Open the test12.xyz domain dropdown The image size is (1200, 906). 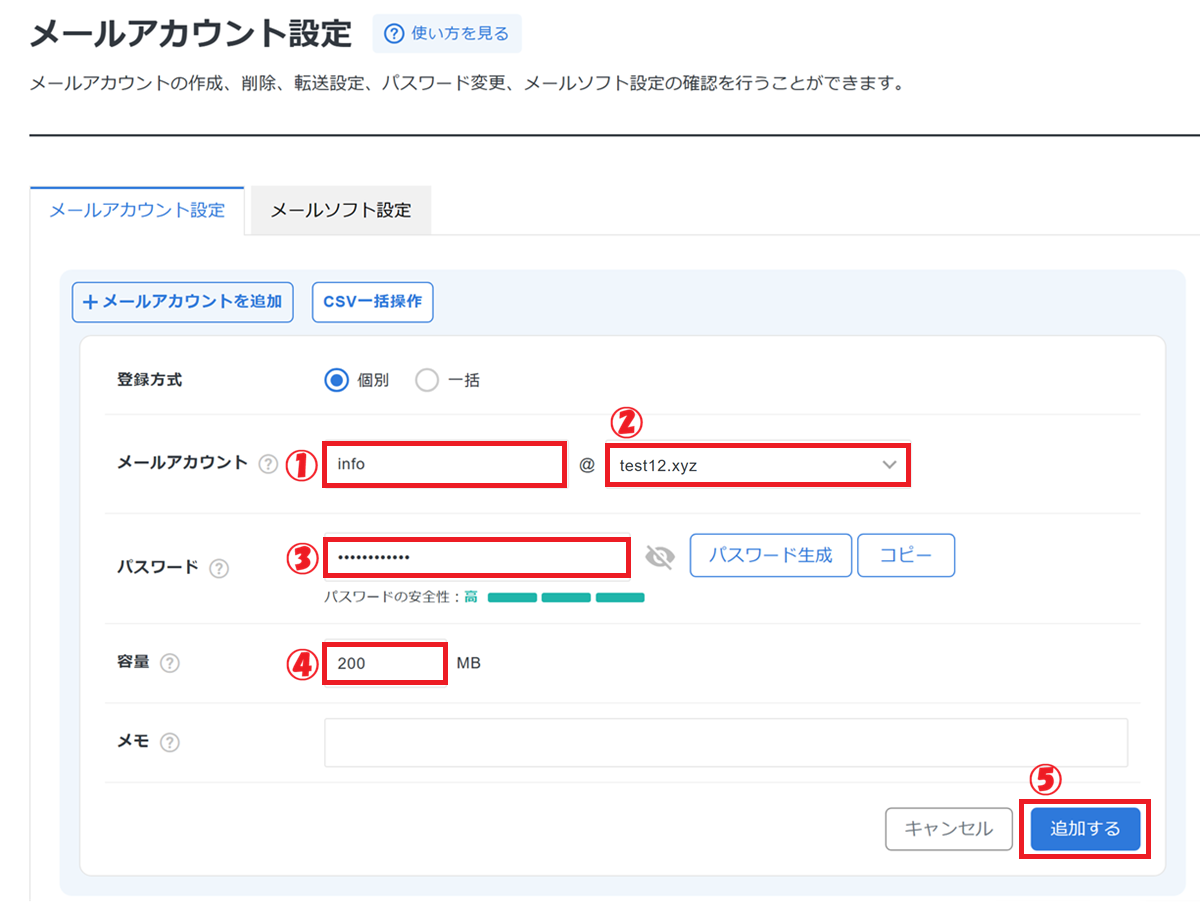tap(756, 465)
